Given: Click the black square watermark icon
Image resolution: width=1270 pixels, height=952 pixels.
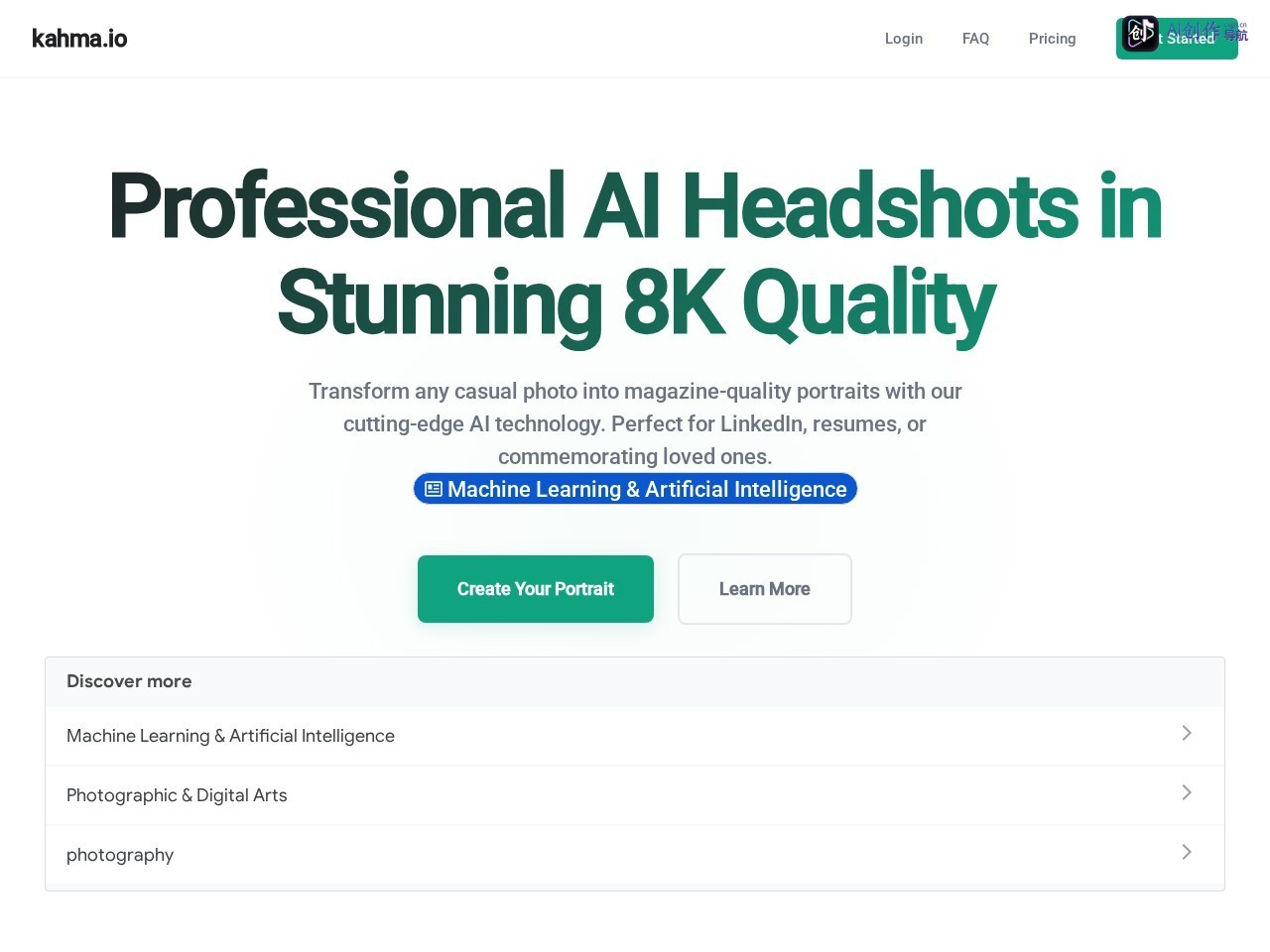Looking at the screenshot, I should [x=1140, y=34].
